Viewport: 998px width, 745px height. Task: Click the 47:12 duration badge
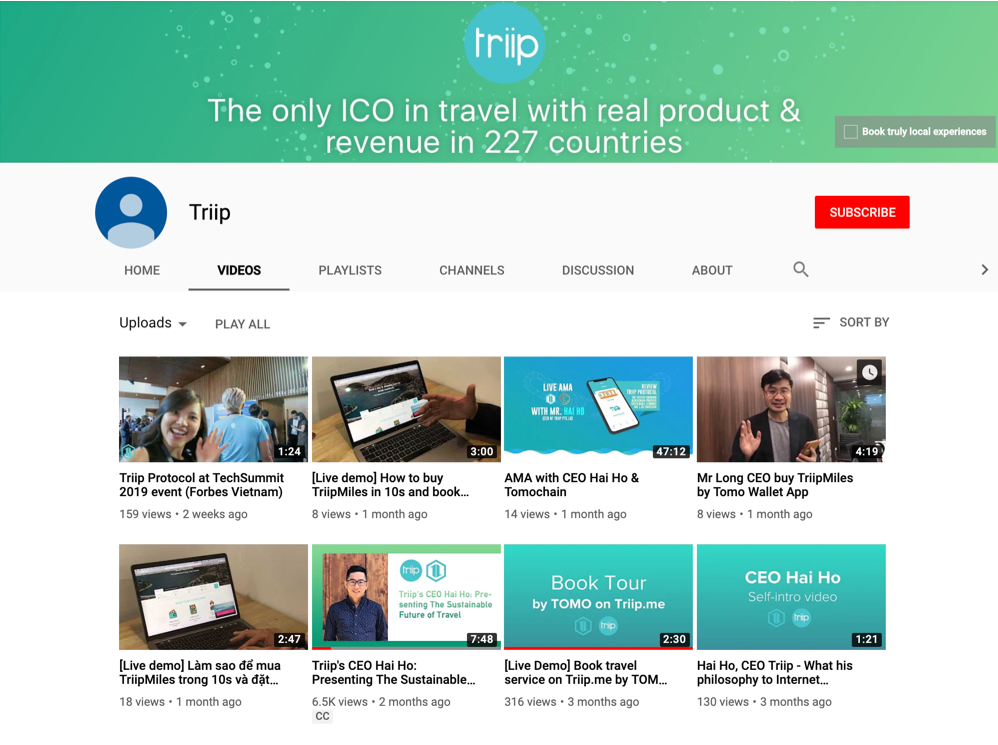pos(671,452)
